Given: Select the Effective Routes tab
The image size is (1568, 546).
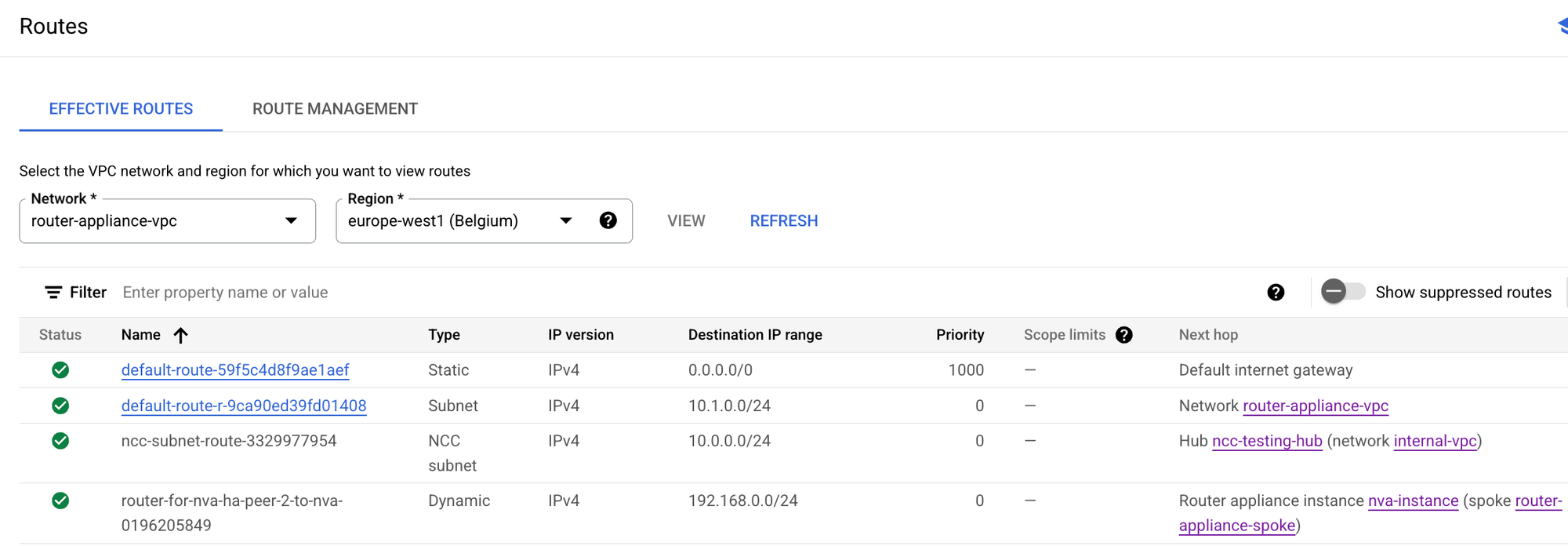Looking at the screenshot, I should coord(121,109).
